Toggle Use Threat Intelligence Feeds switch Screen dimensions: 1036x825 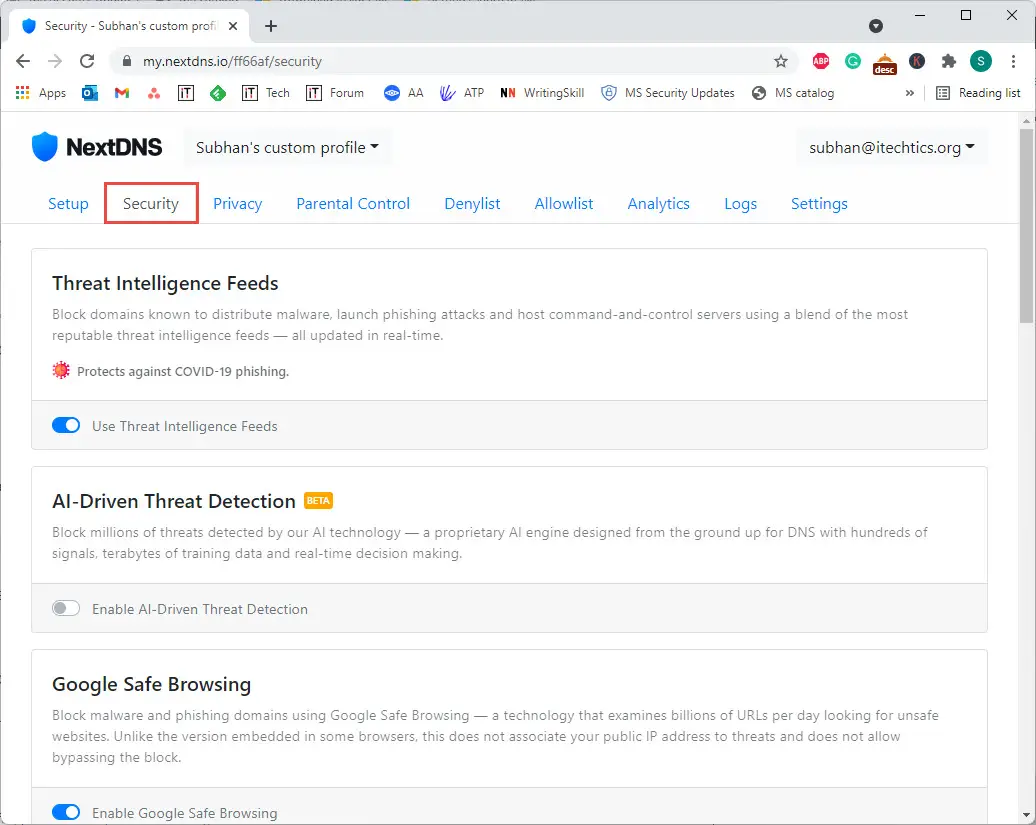[66, 425]
